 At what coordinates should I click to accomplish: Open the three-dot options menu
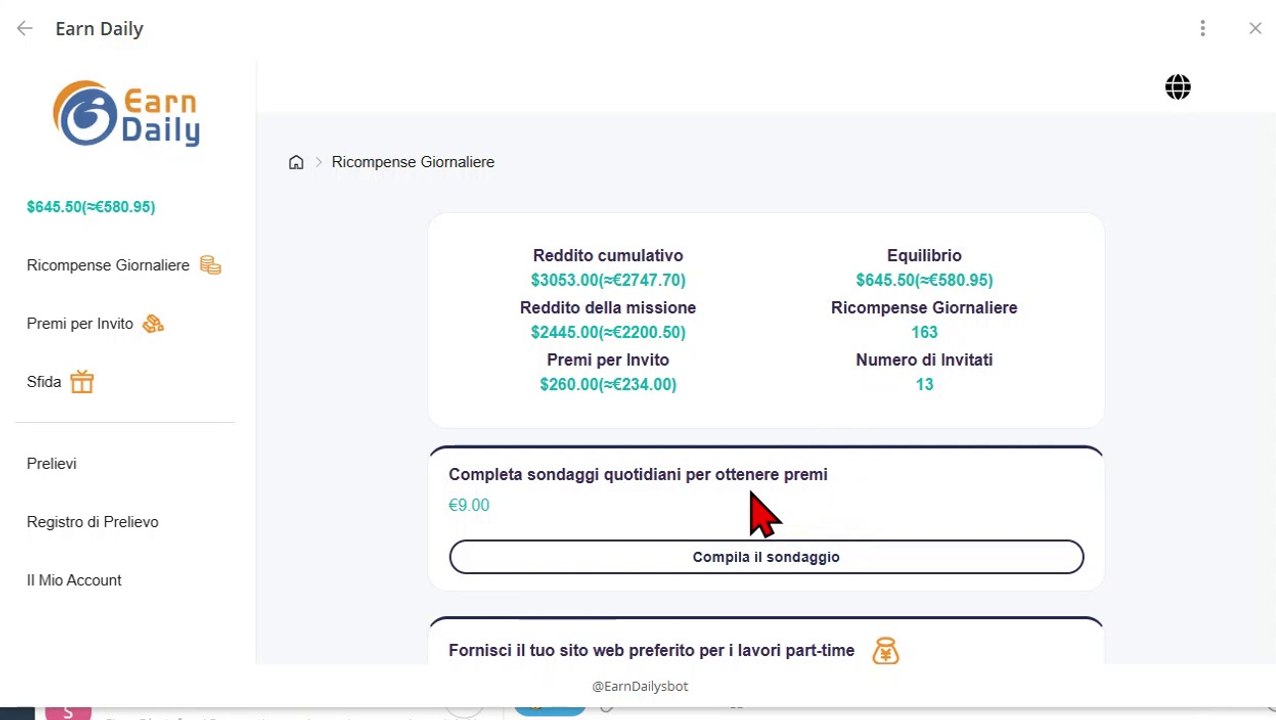[1203, 29]
